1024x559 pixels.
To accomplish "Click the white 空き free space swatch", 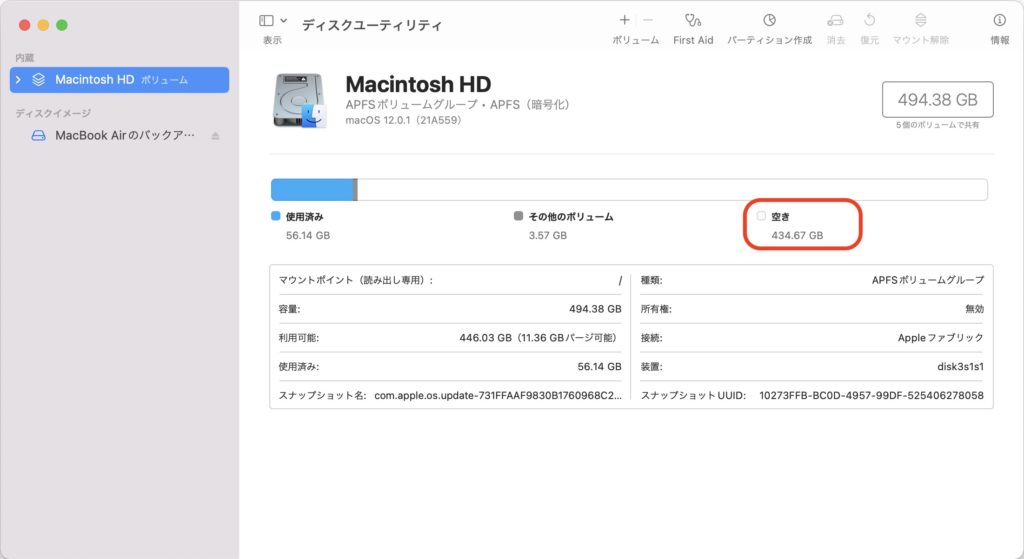I will click(761, 216).
